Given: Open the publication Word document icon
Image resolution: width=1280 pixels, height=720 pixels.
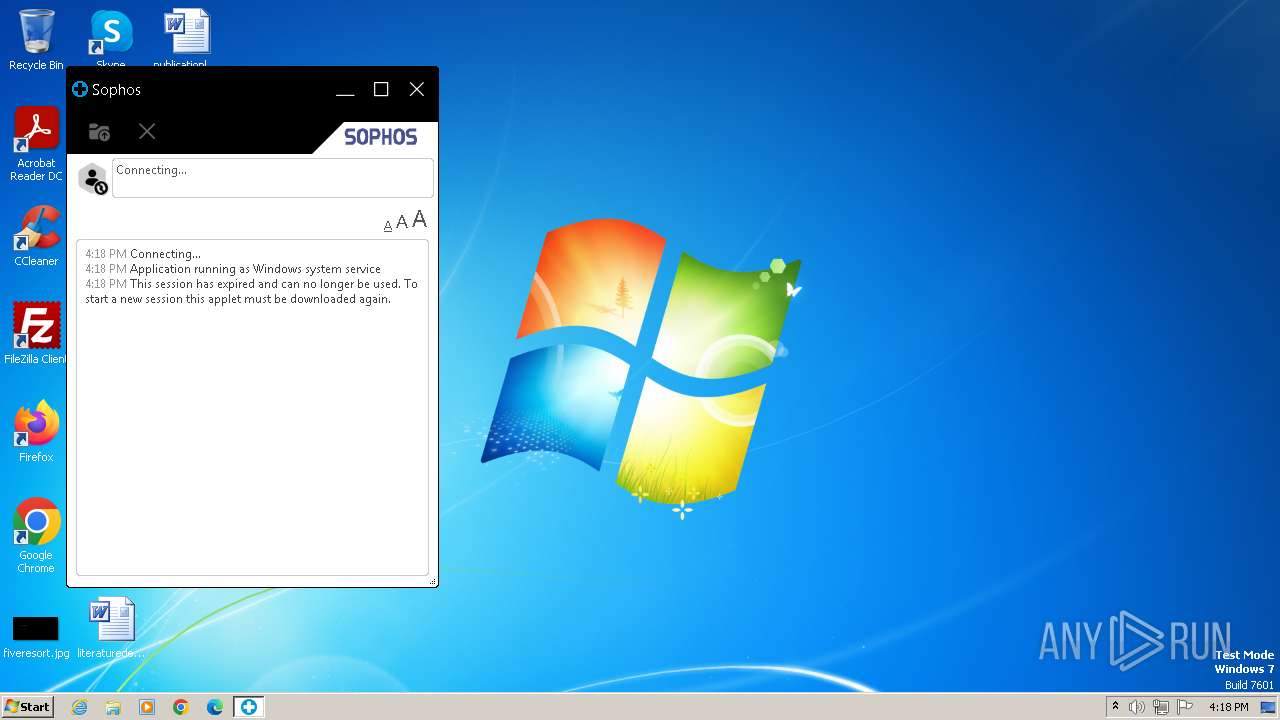Looking at the screenshot, I should coord(186,40).
